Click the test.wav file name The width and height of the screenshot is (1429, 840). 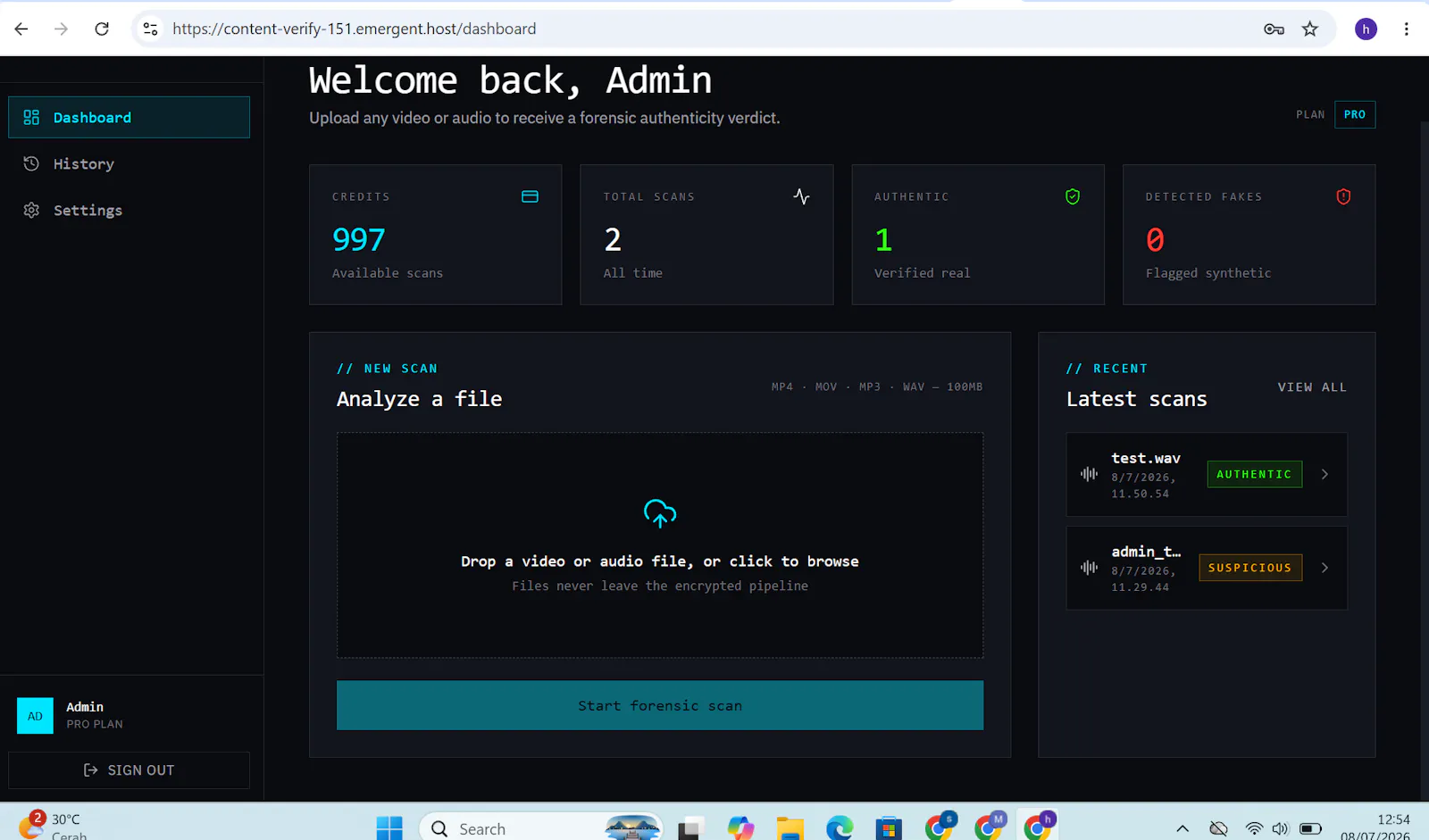1146,458
